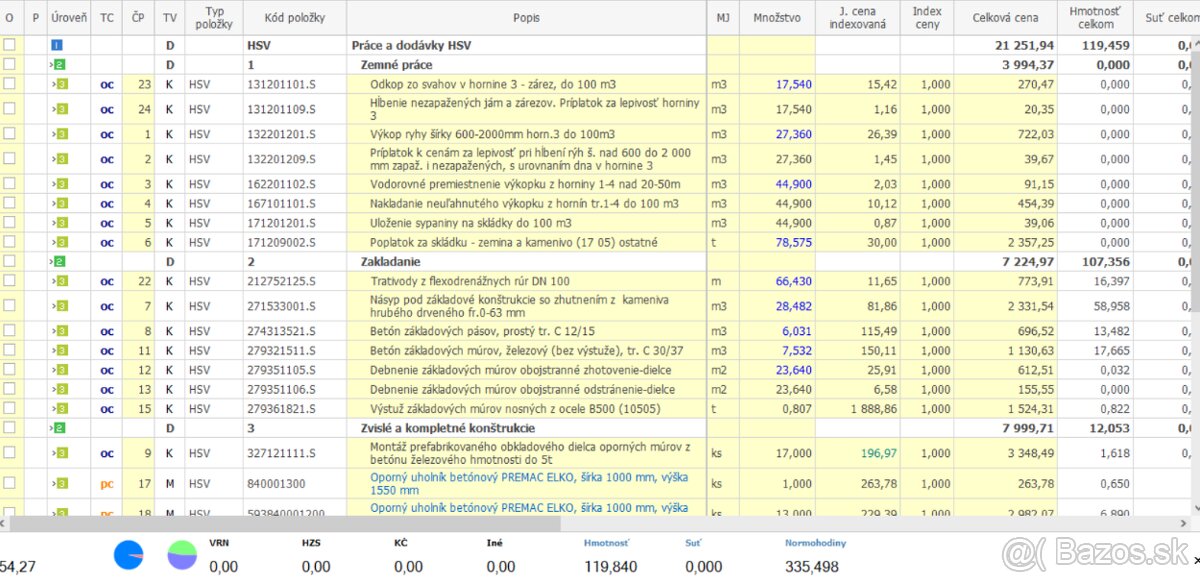Click the Normohodiny label in summary bar
Image resolution: width=1200 pixels, height=582 pixels.
point(814,543)
